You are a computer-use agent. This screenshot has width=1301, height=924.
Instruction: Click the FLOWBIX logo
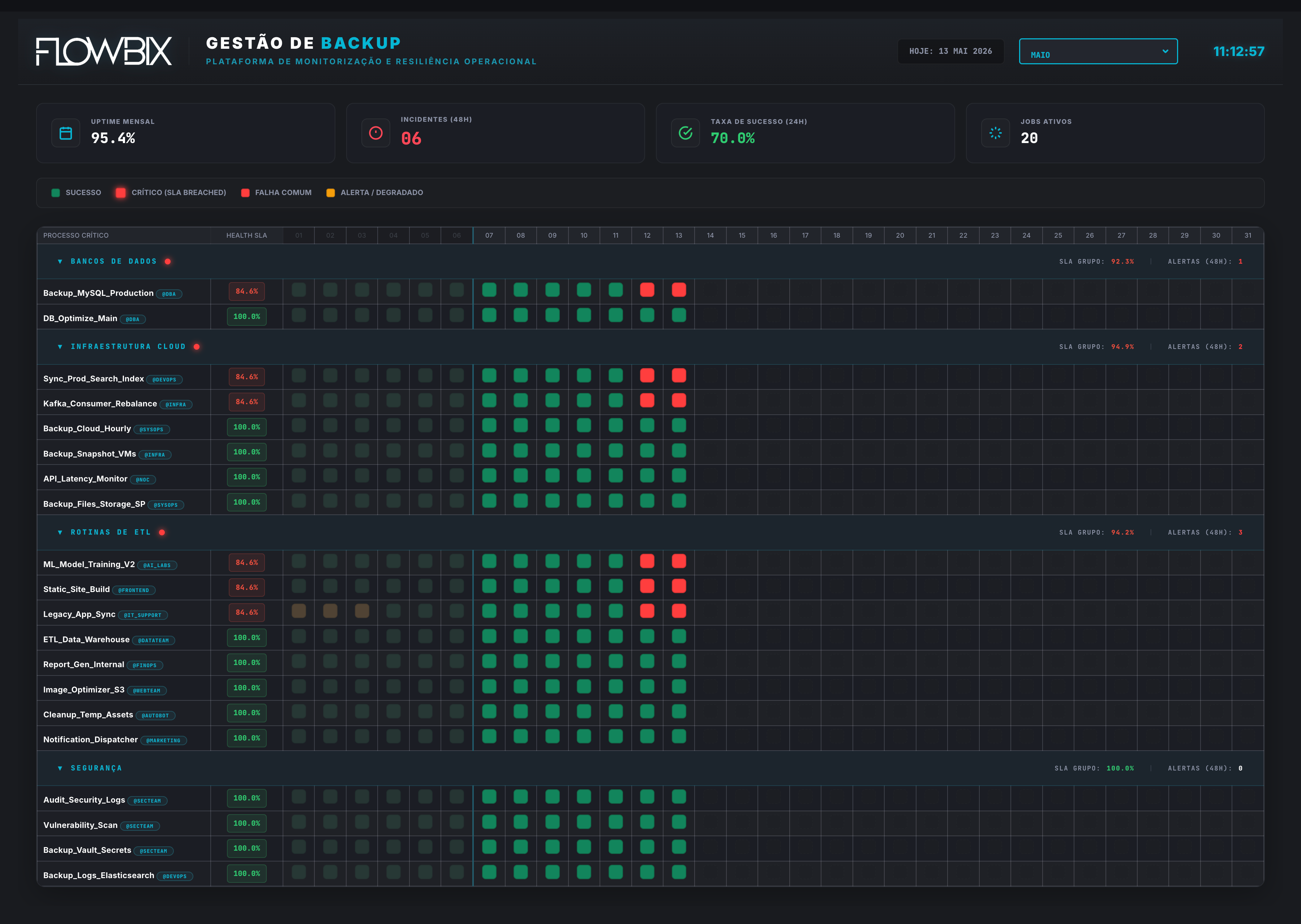tap(104, 51)
